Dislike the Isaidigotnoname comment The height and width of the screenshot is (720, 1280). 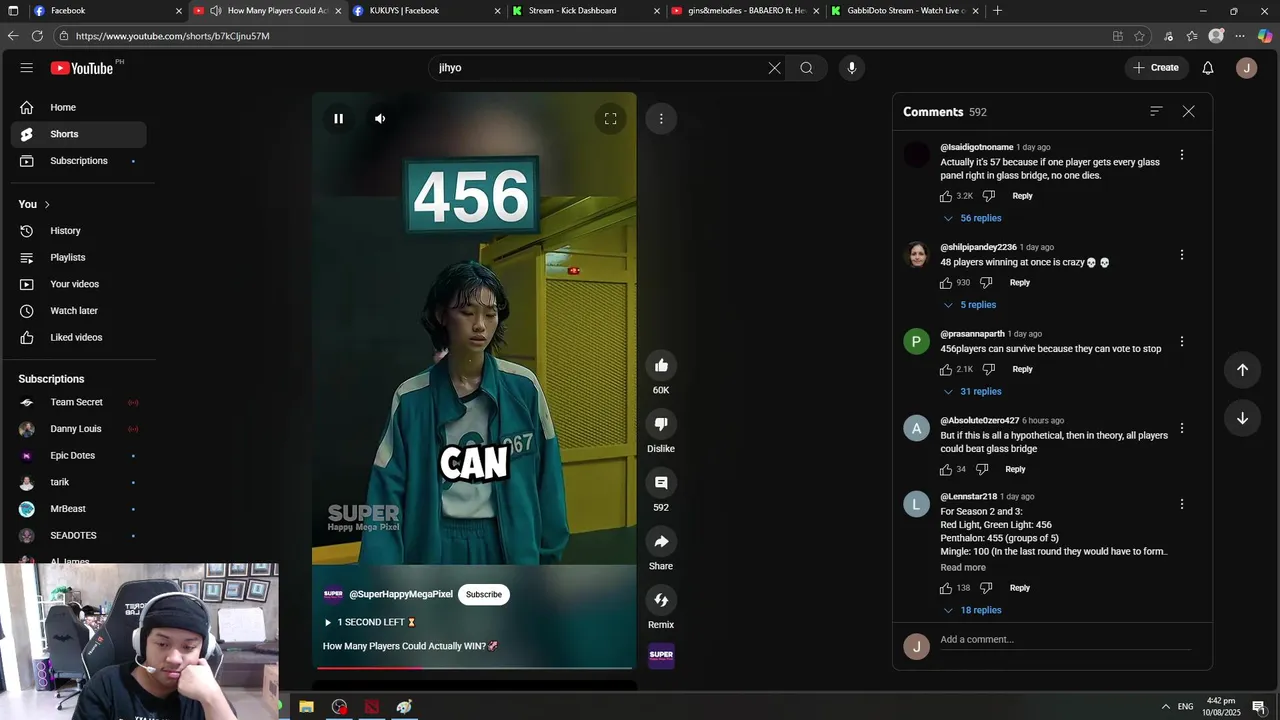coord(989,196)
